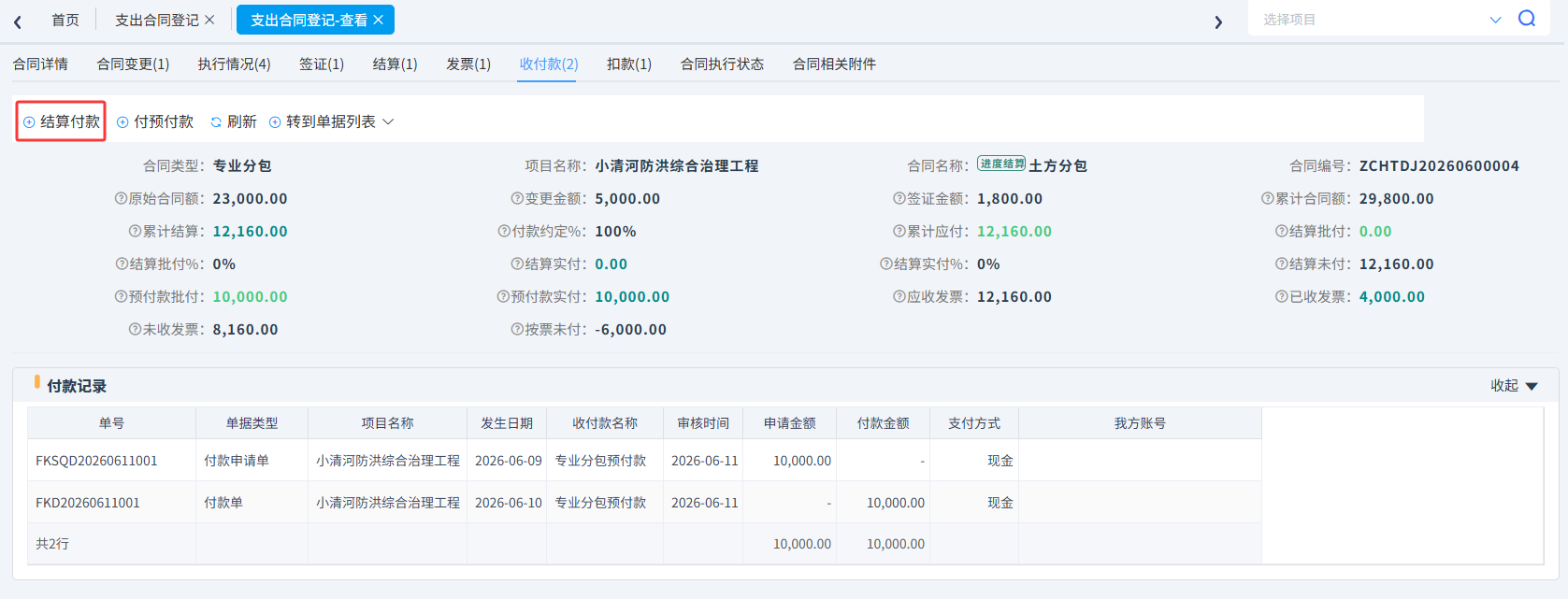The image size is (1568, 599).
Task: Open the 首页 home tab
Action: point(65,20)
